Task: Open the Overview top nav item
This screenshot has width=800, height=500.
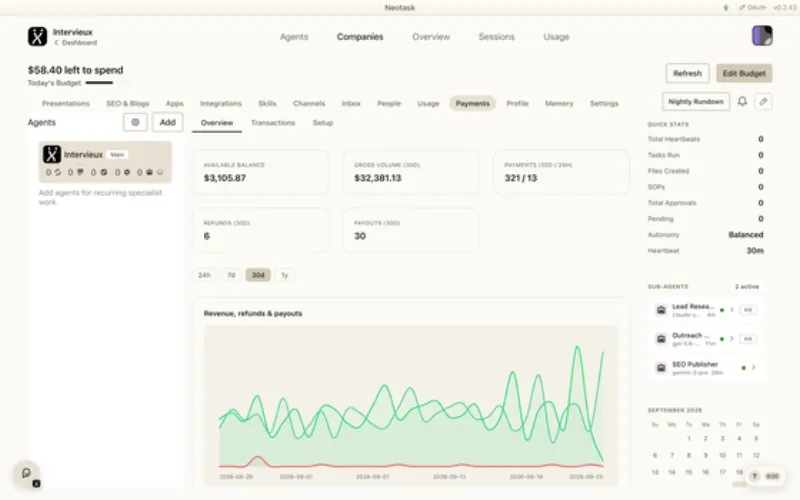Action: 431,37
